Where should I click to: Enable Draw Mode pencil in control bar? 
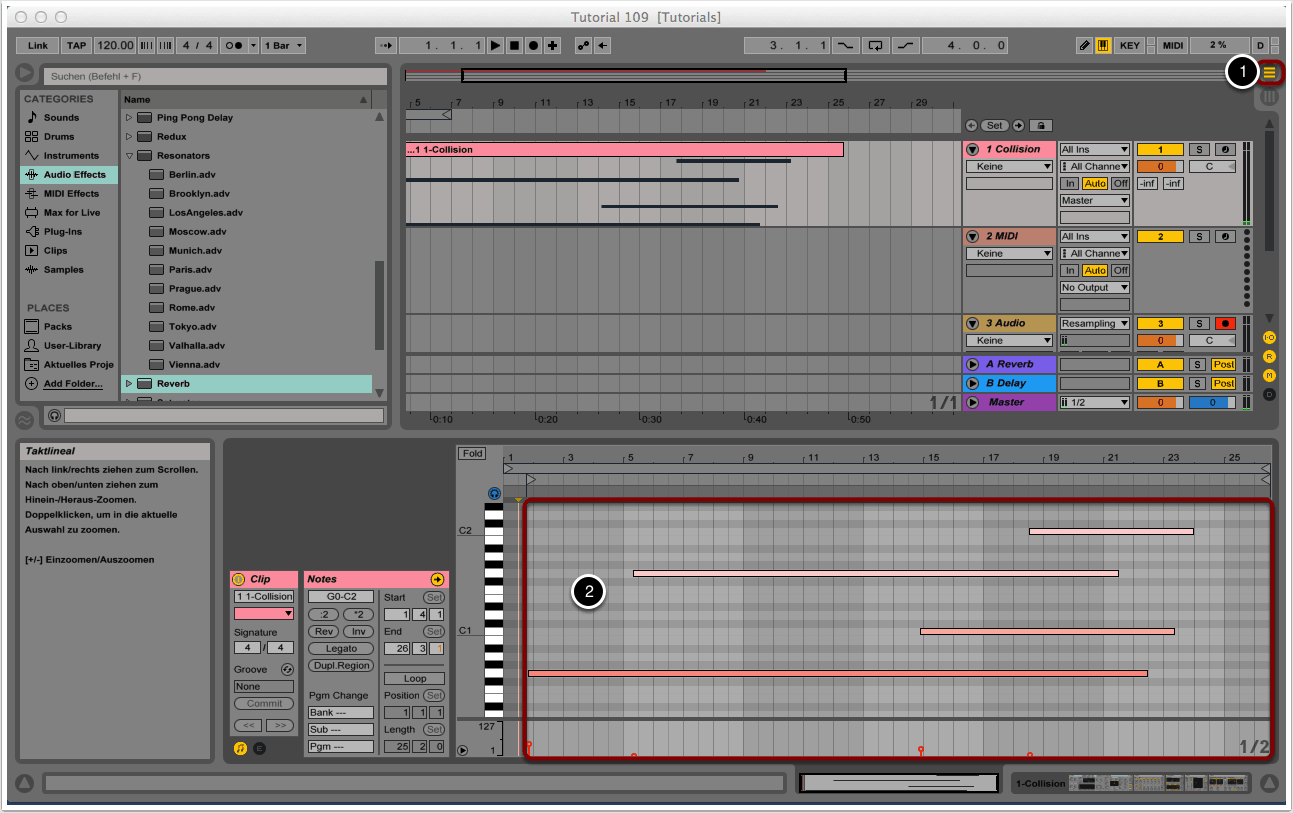pos(1085,45)
